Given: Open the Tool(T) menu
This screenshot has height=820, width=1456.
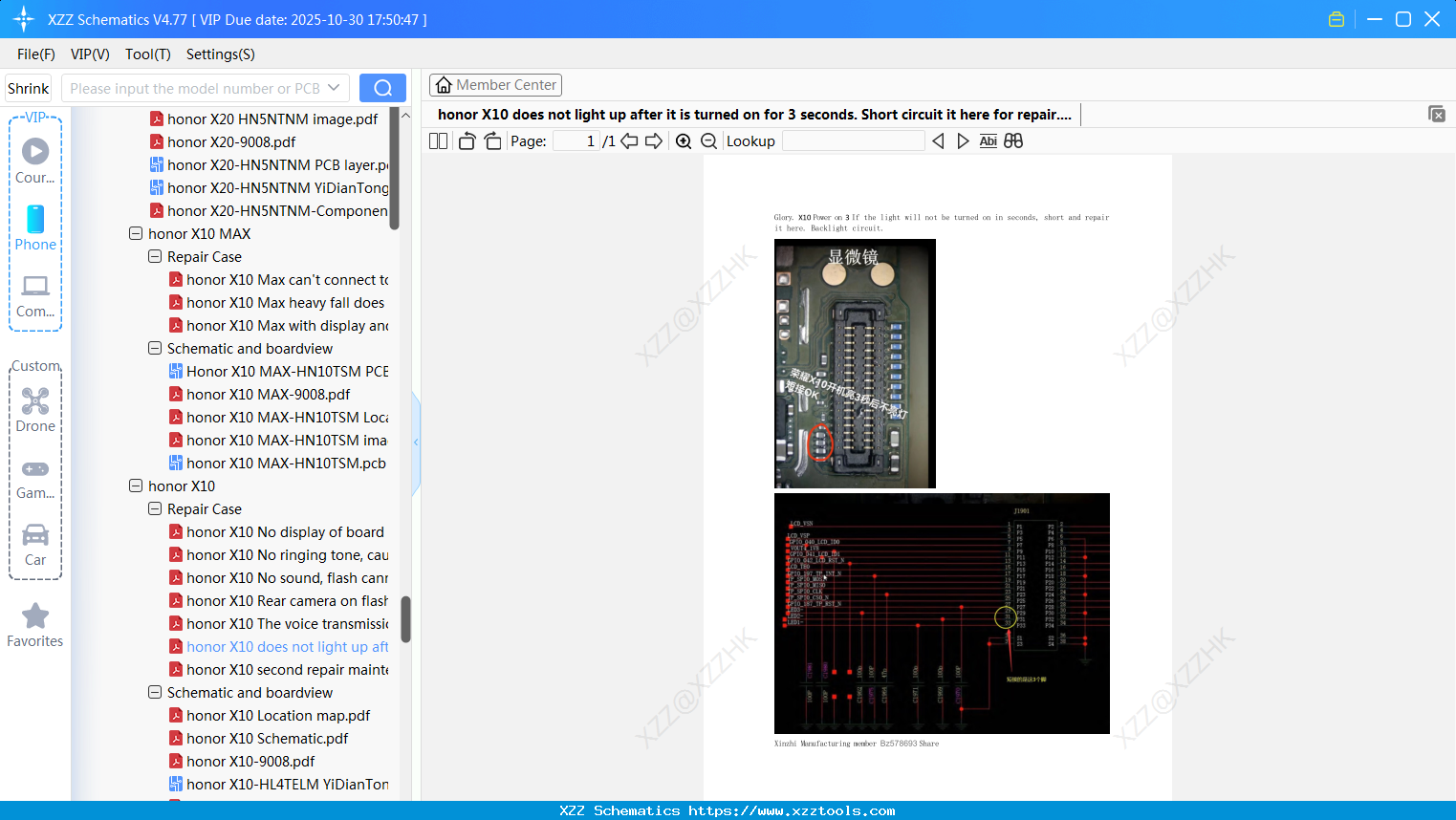Looking at the screenshot, I should [x=148, y=54].
